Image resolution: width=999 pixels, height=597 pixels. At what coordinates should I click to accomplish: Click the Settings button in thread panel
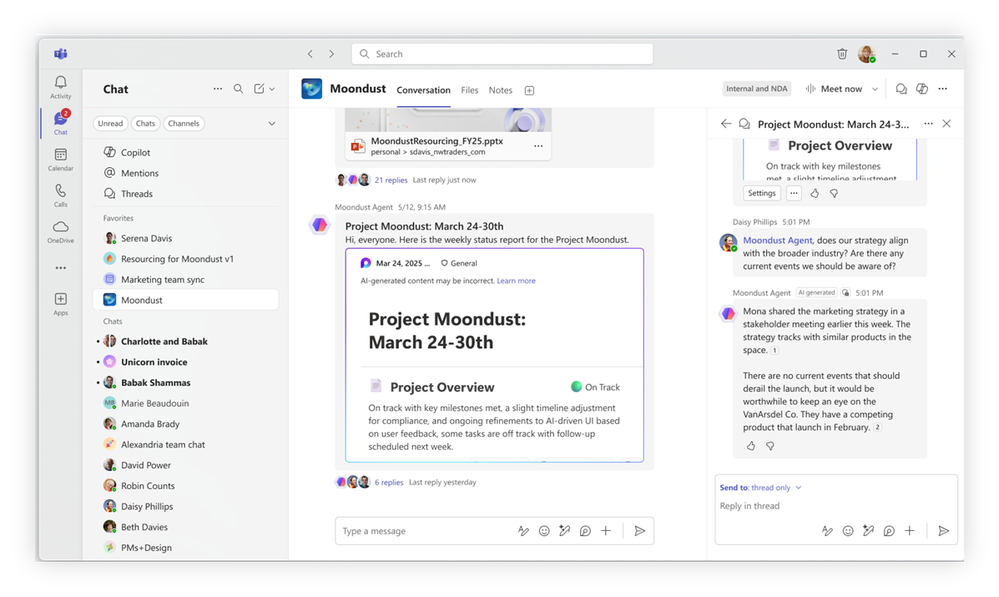pyautogui.click(x=762, y=193)
